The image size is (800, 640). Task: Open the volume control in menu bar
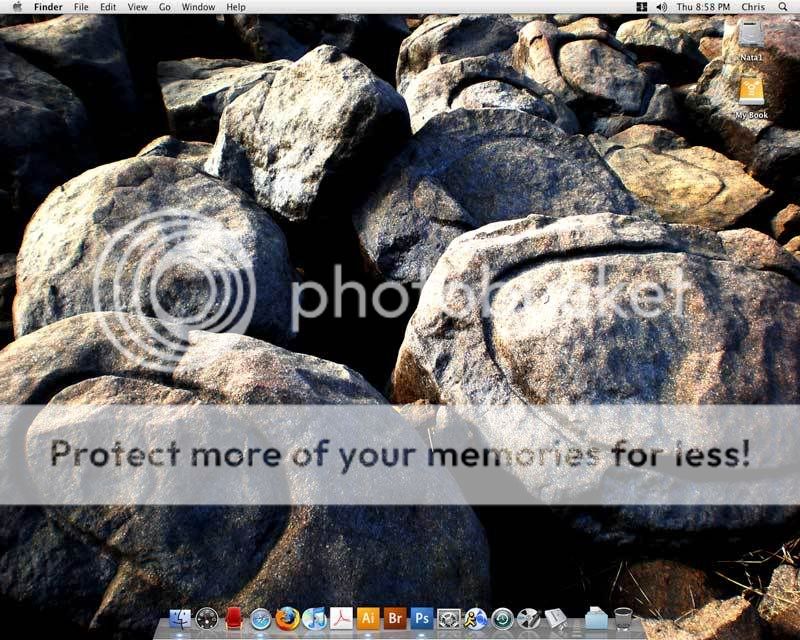tap(661, 7)
